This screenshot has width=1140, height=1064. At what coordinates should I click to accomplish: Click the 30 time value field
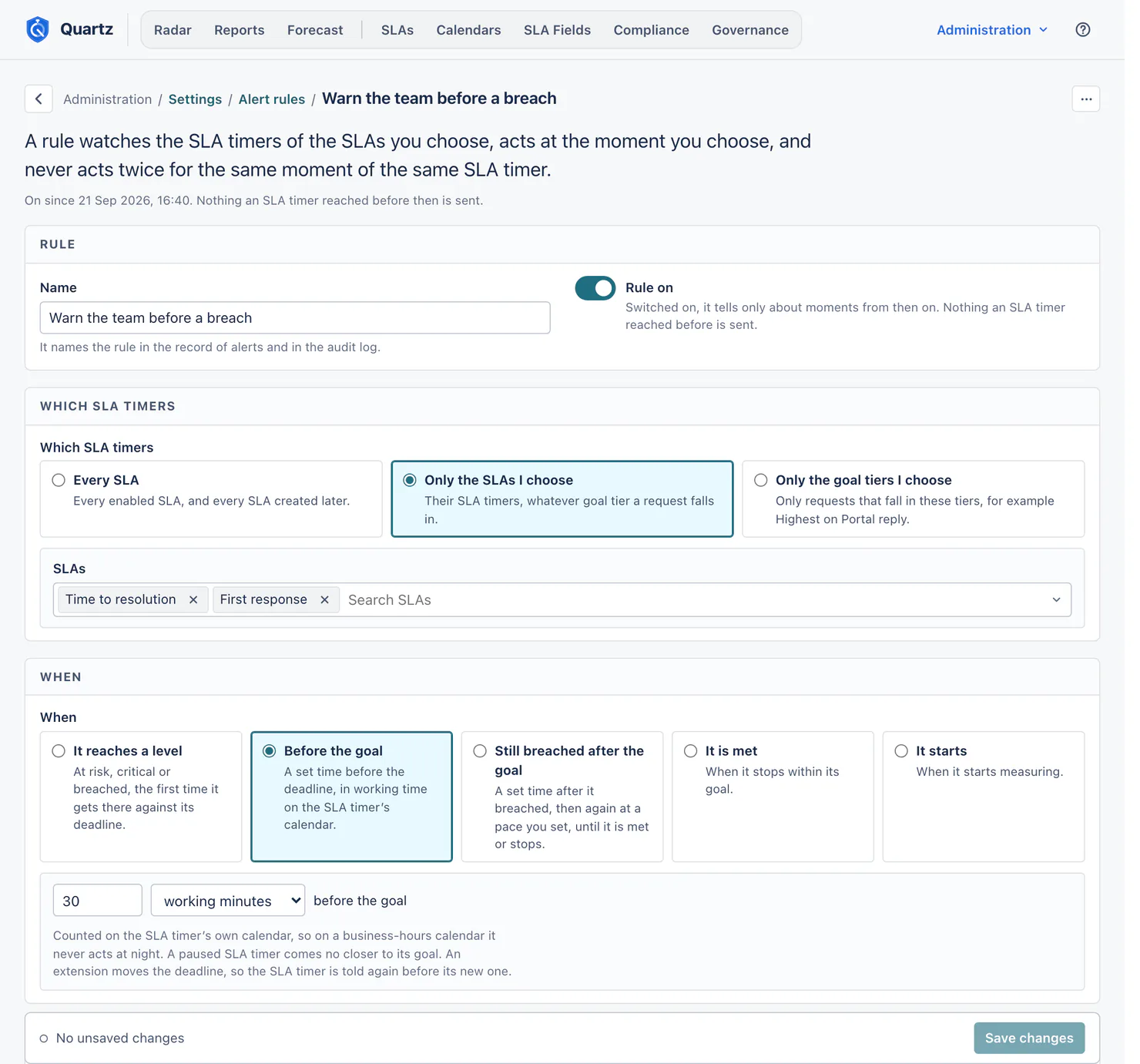pyautogui.click(x=98, y=901)
